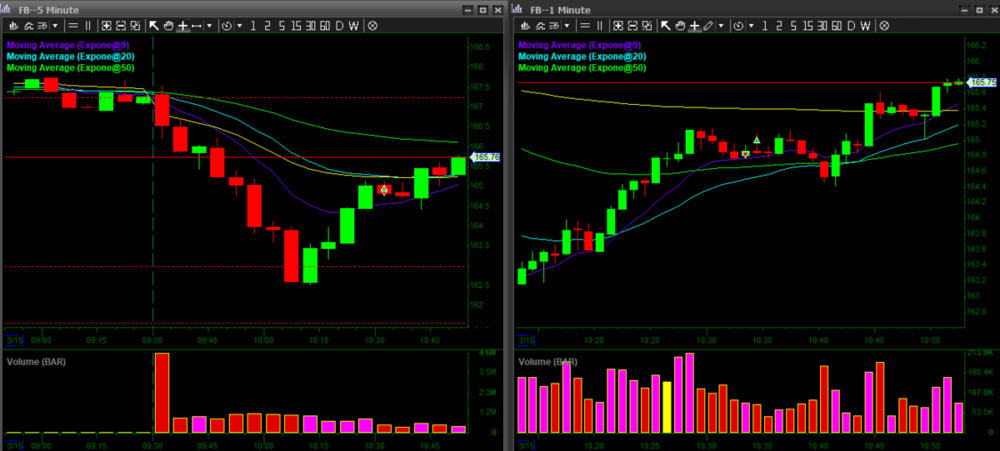The height and width of the screenshot is (451, 1000).
Task: Select the arrow pointer tool in FB--5 Minute chart
Action: pos(155,24)
